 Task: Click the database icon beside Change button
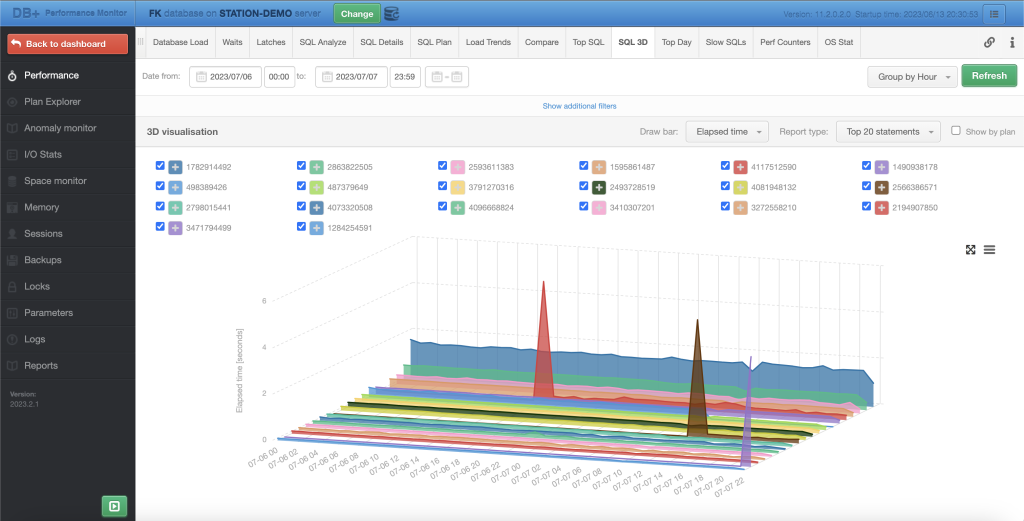tap(392, 13)
